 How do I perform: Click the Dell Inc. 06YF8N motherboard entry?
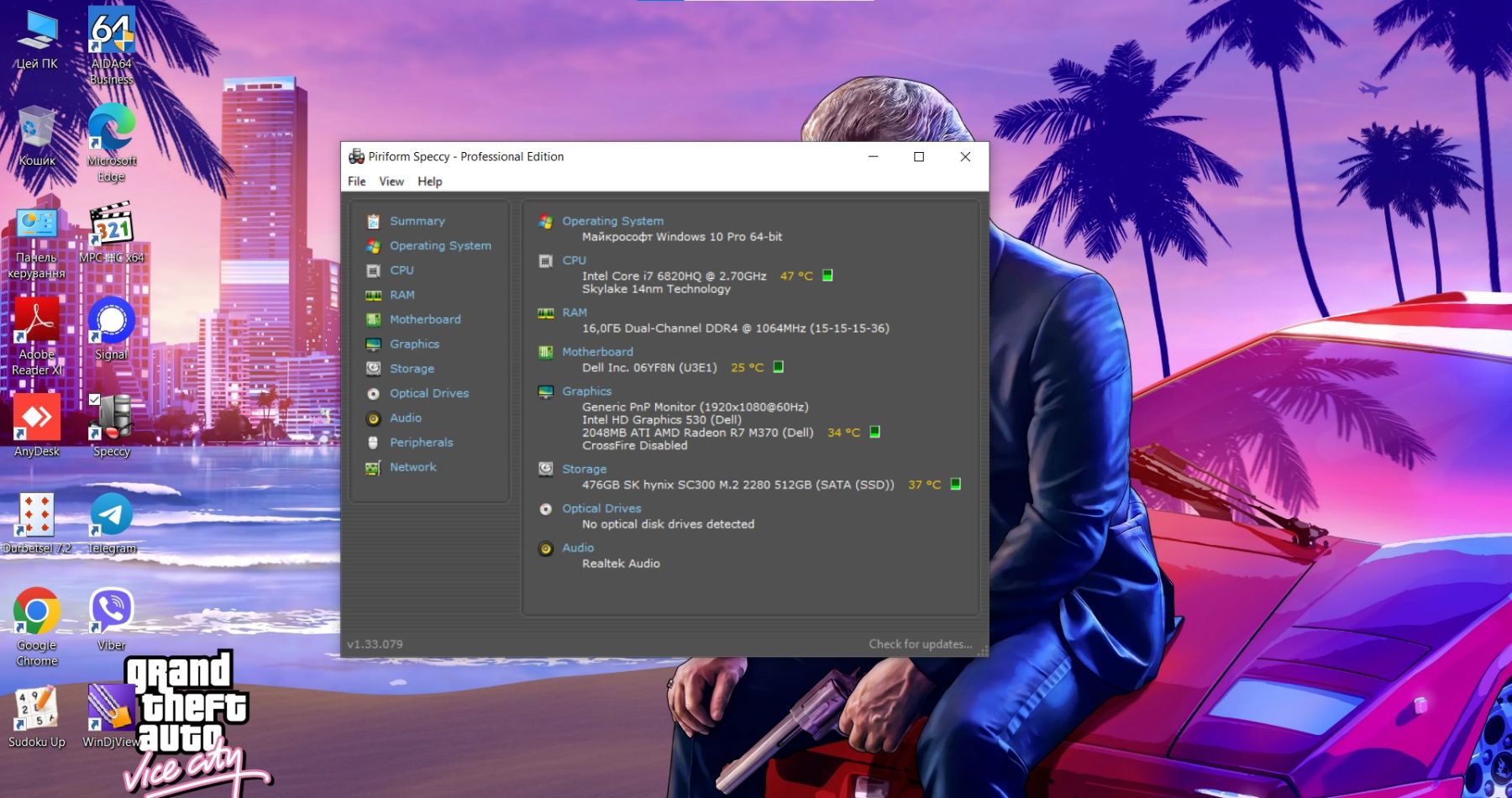click(649, 367)
